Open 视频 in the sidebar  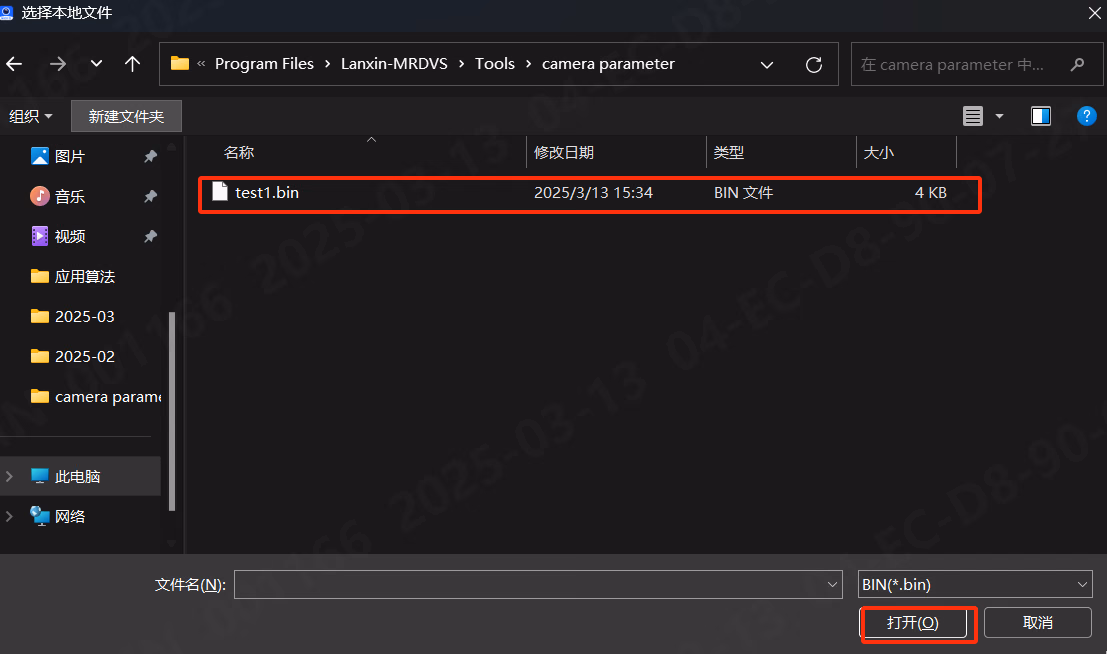click(69, 237)
